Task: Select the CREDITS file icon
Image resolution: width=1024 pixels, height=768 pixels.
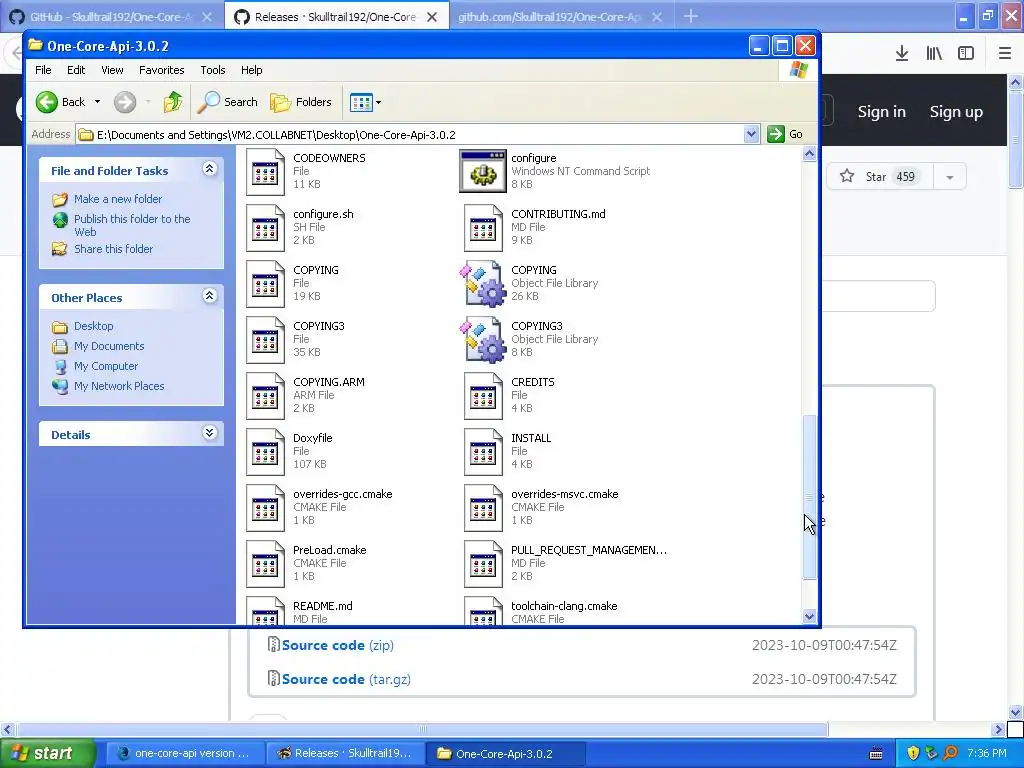Action: point(483,396)
